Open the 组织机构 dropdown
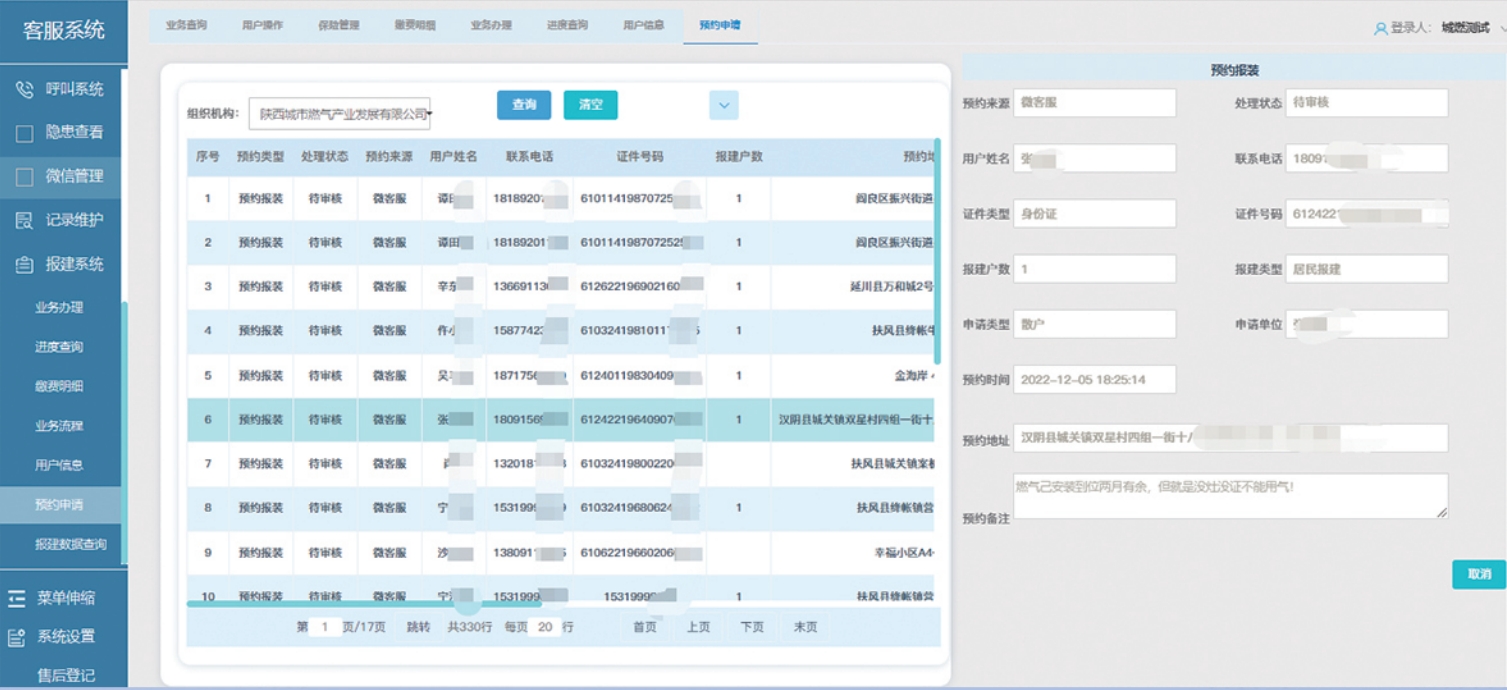The image size is (1507, 690). (339, 114)
